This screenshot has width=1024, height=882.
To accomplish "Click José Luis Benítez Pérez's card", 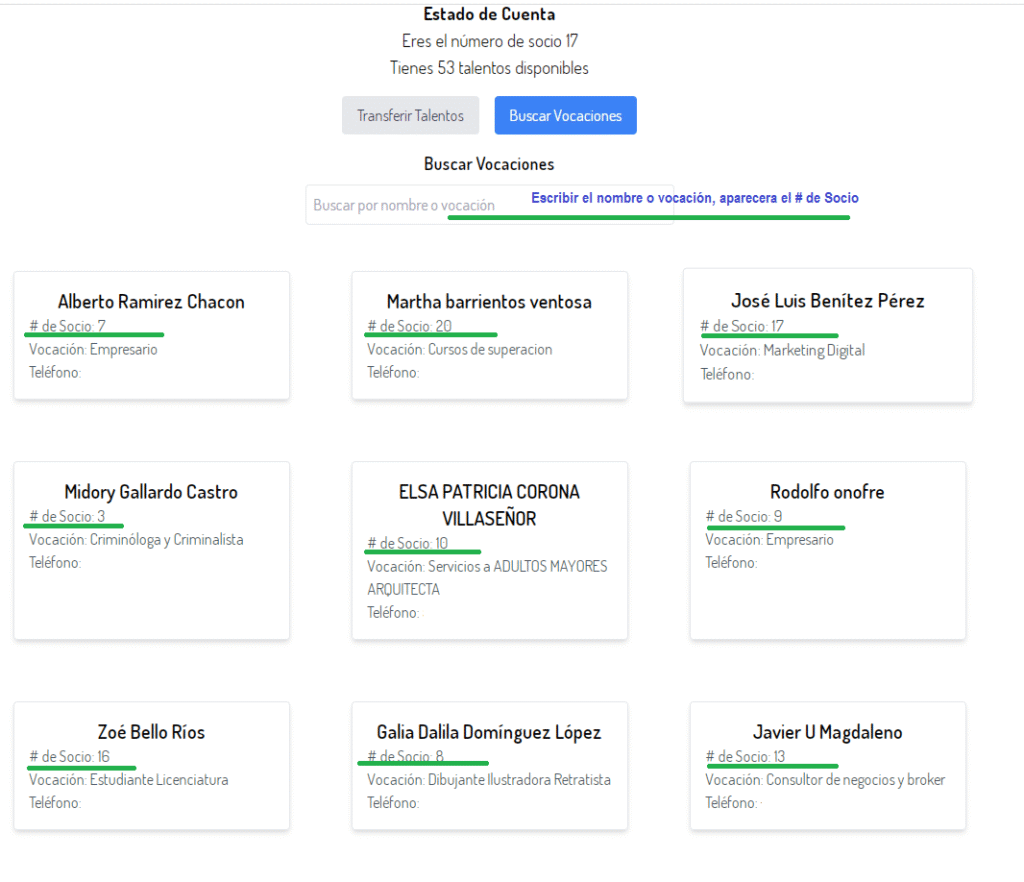I will click(827, 335).
